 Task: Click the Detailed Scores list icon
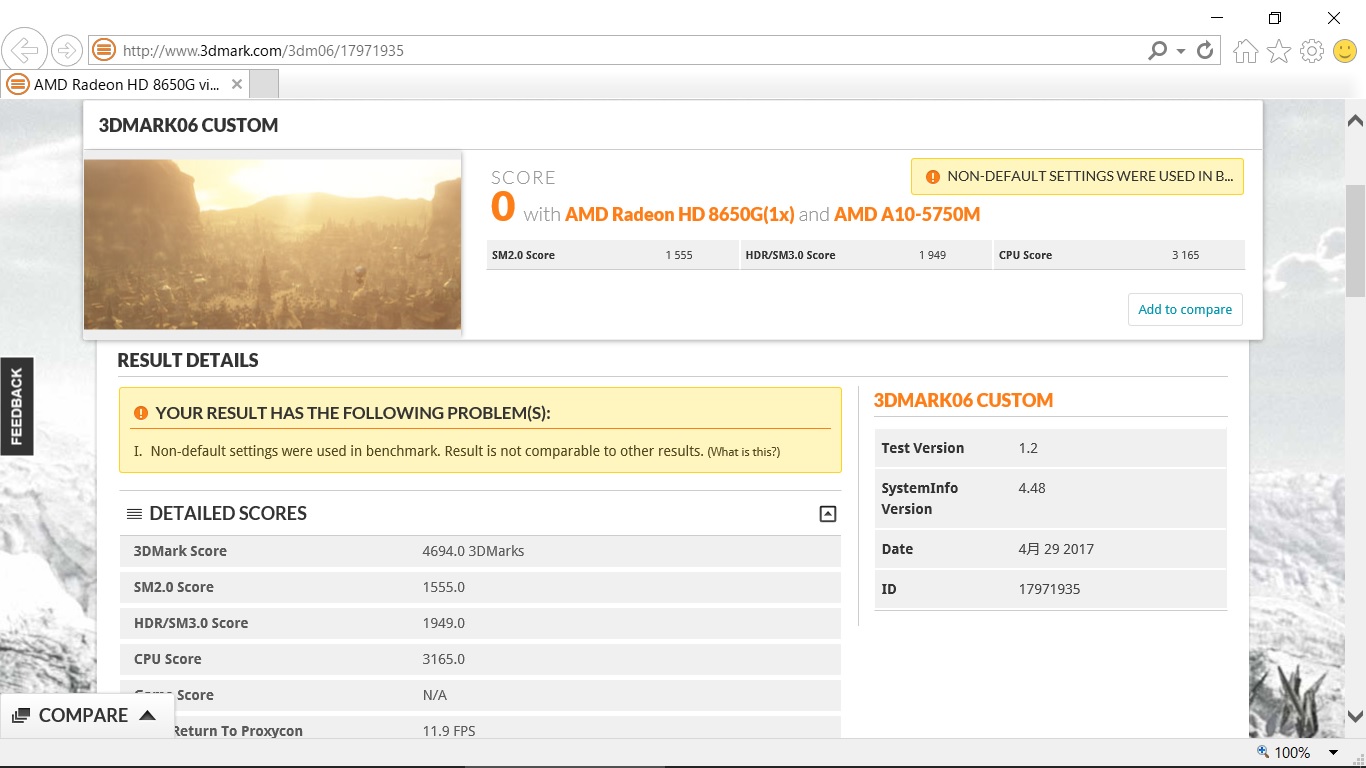click(134, 514)
